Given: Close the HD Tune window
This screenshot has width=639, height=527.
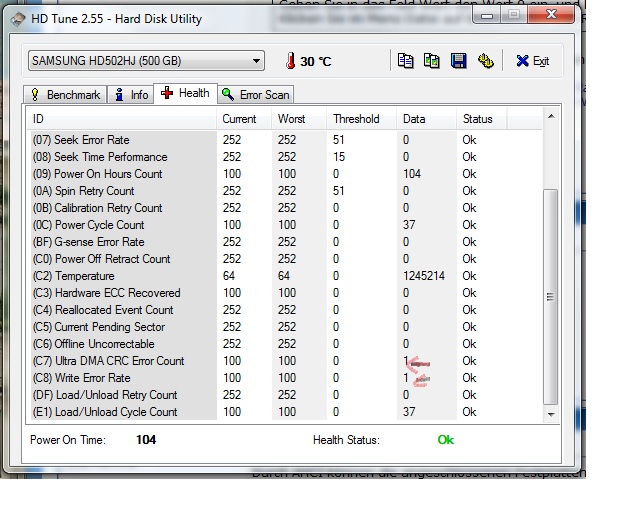Looking at the screenshot, I should (x=551, y=15).
